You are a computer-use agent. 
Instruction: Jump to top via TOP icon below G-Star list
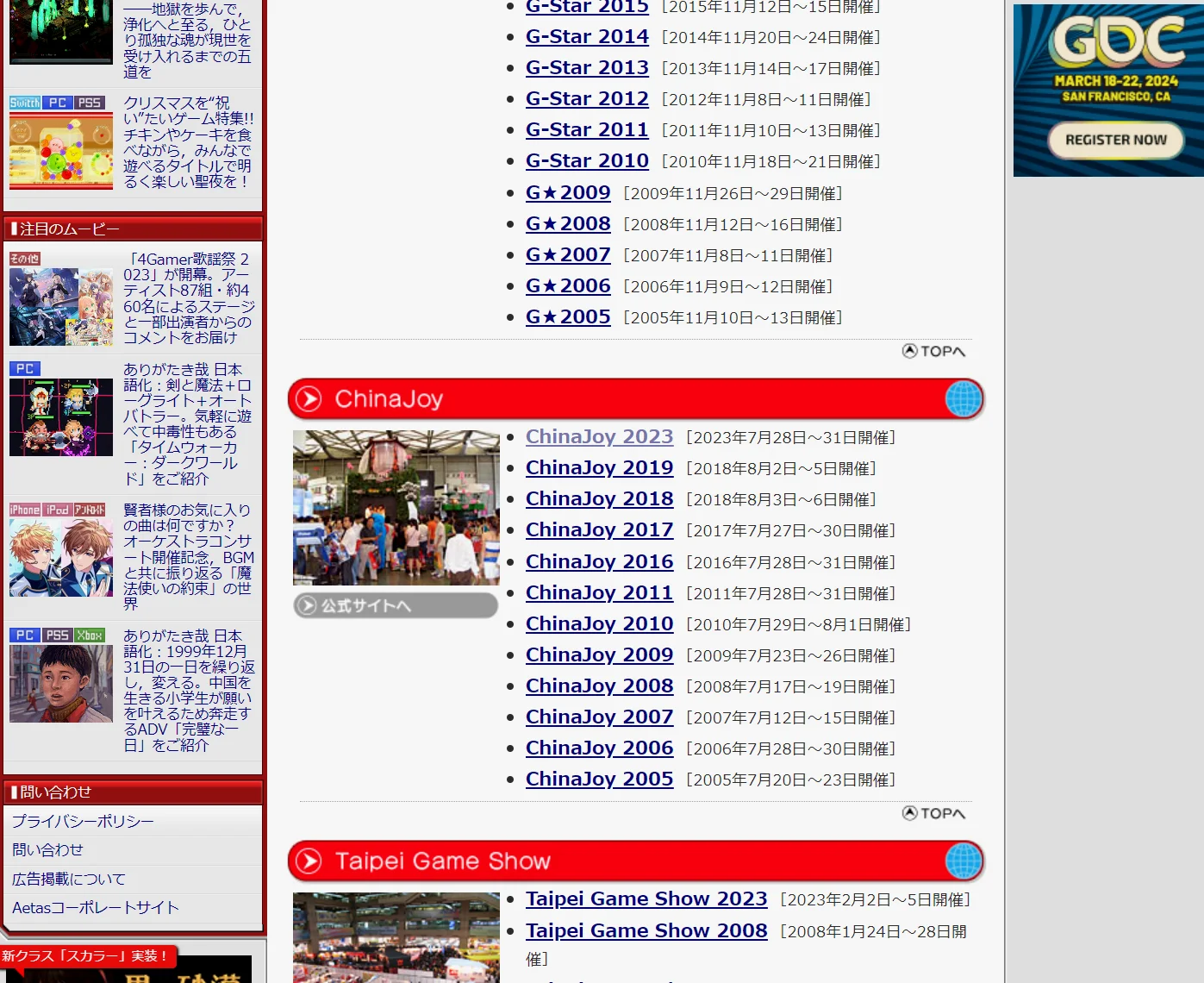(933, 351)
